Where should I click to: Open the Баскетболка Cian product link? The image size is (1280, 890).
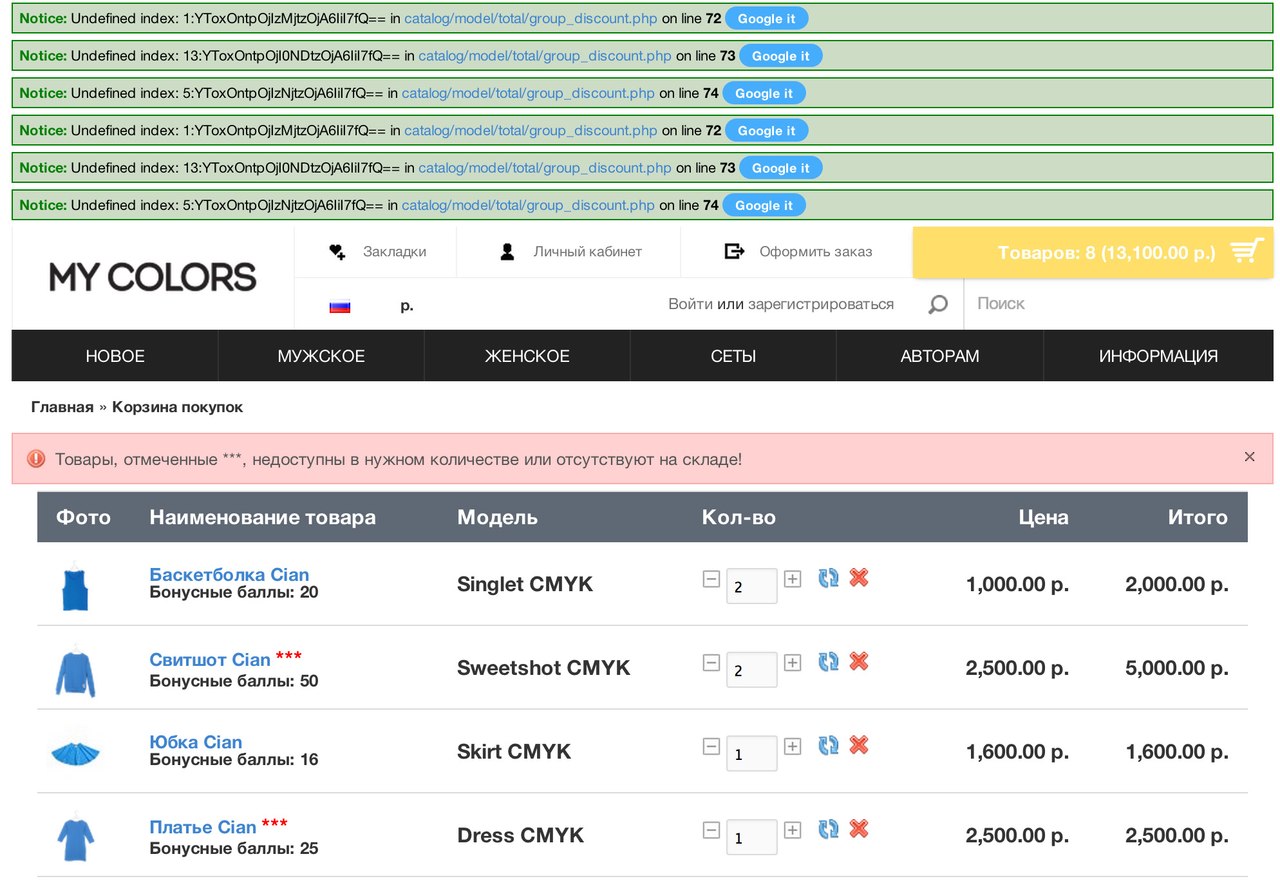(x=229, y=574)
